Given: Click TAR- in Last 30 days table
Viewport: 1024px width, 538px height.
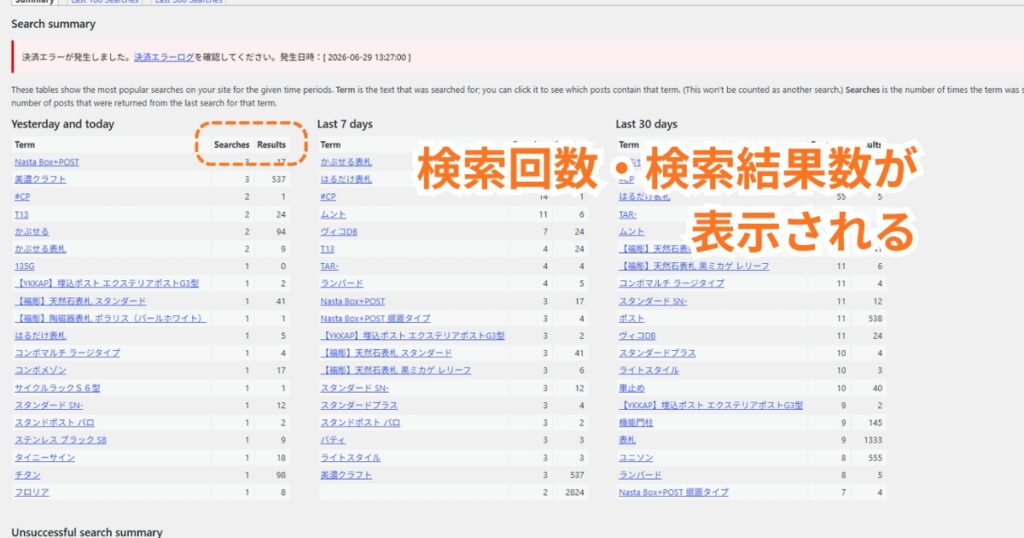Looking at the screenshot, I should [x=628, y=214].
